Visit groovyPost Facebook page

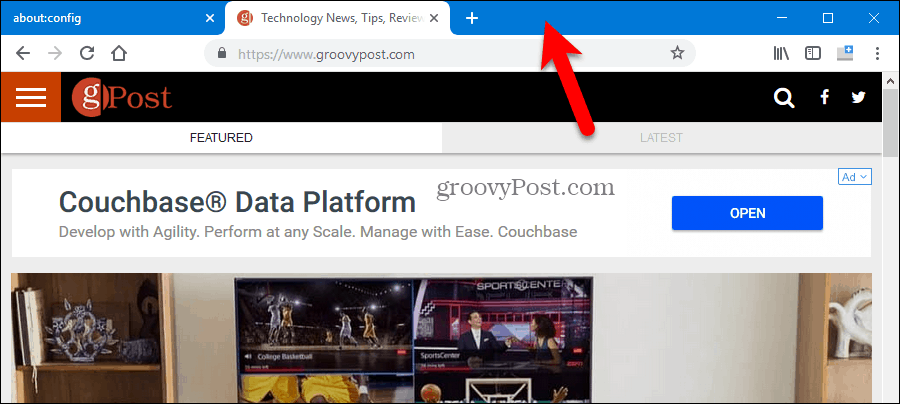click(824, 98)
